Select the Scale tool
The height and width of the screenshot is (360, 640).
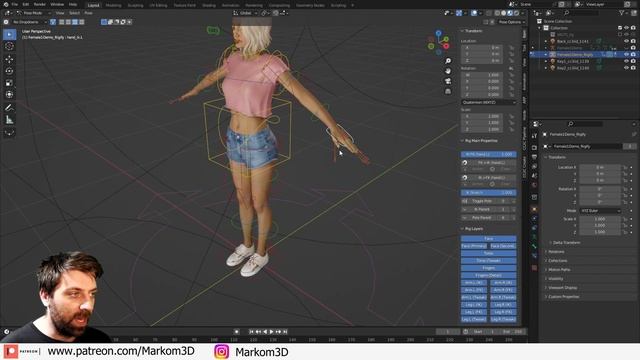[9, 83]
